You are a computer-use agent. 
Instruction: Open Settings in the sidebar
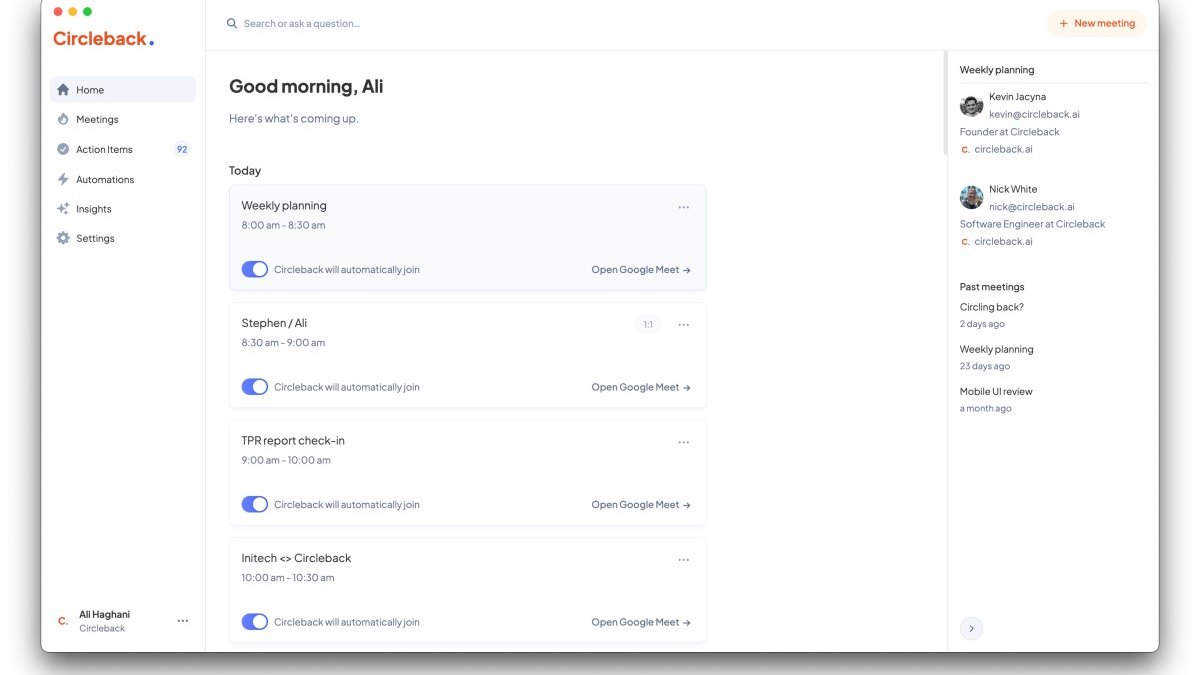click(123, 238)
